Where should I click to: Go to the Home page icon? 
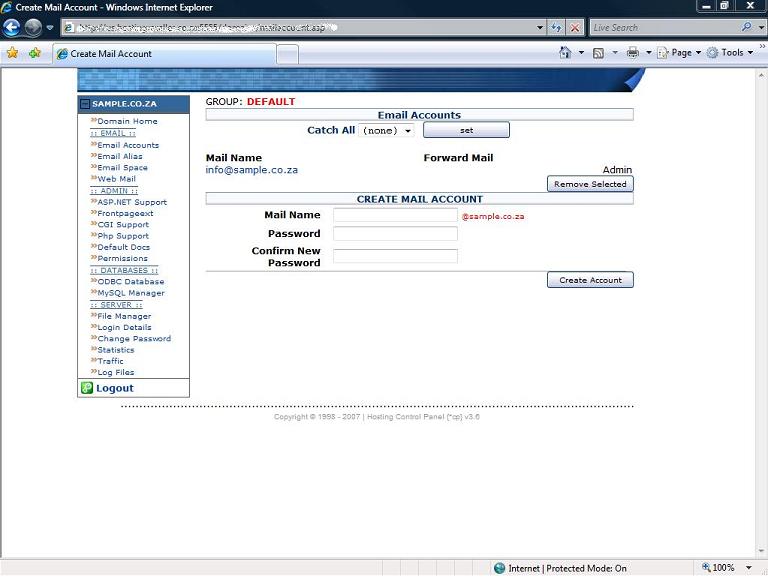[566, 53]
